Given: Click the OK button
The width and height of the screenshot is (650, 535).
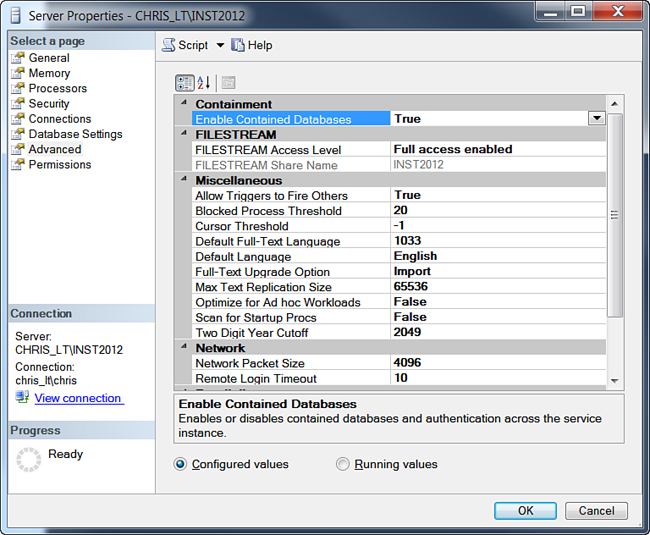Looking at the screenshot, I should pos(525,510).
